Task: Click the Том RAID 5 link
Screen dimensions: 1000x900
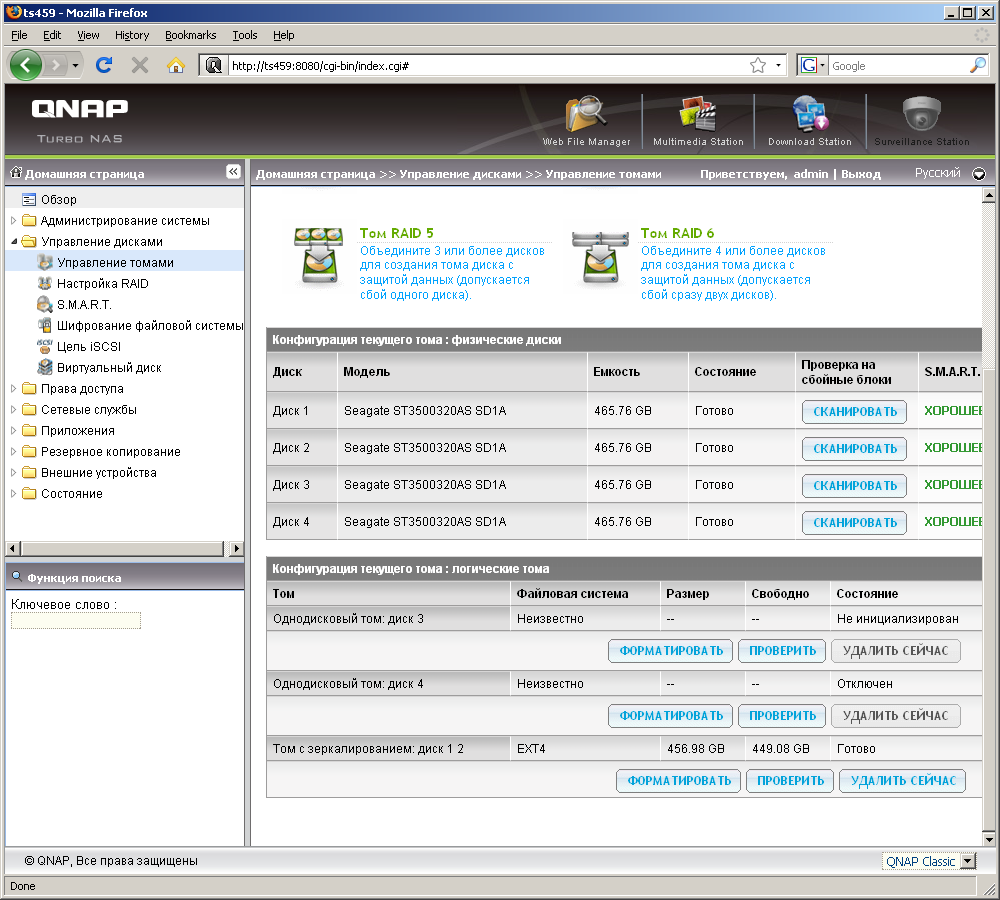Action: (x=396, y=233)
